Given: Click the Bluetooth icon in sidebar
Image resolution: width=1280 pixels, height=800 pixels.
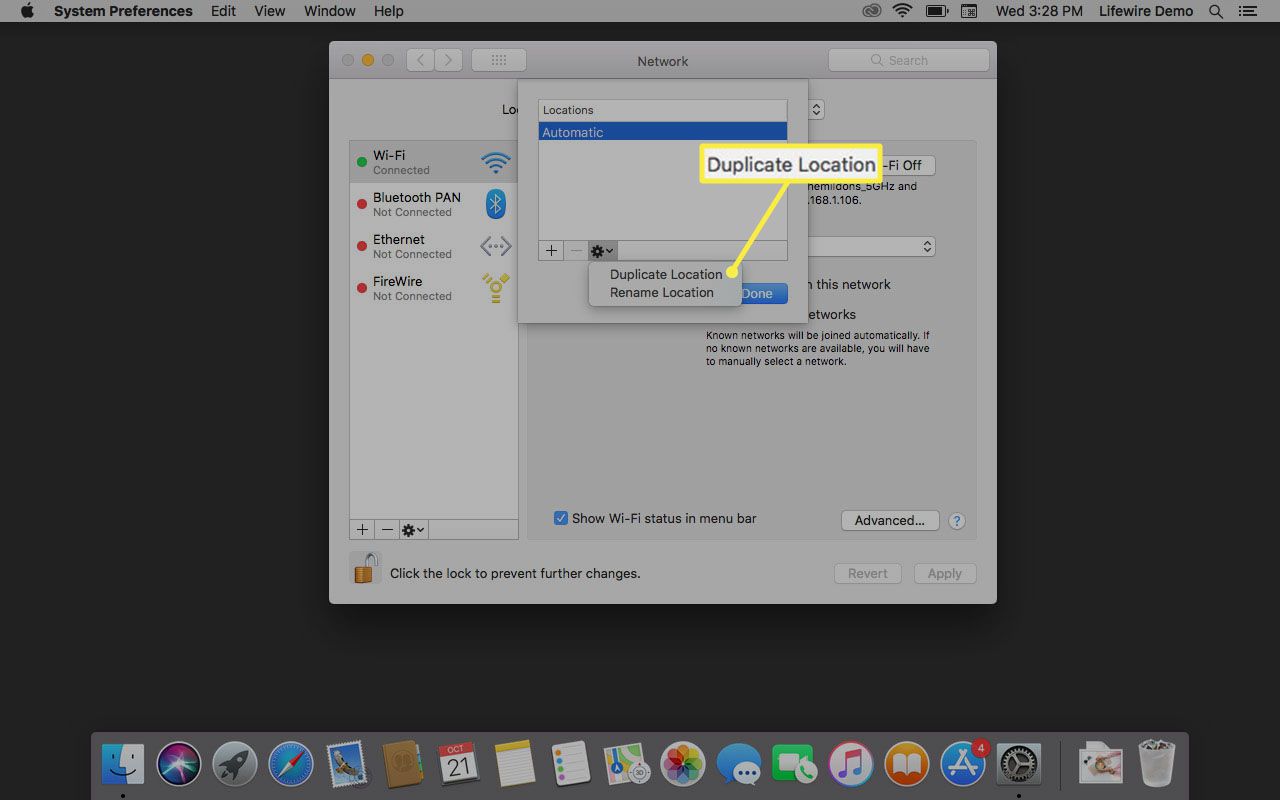Looking at the screenshot, I should tap(495, 204).
